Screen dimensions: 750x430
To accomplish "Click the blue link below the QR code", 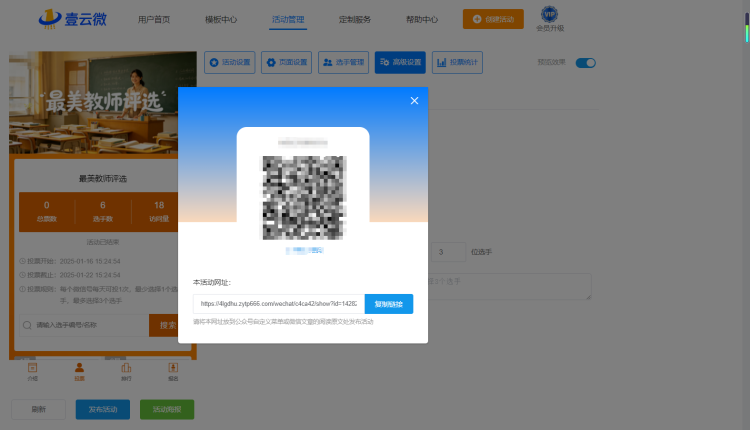I will [x=304, y=250].
